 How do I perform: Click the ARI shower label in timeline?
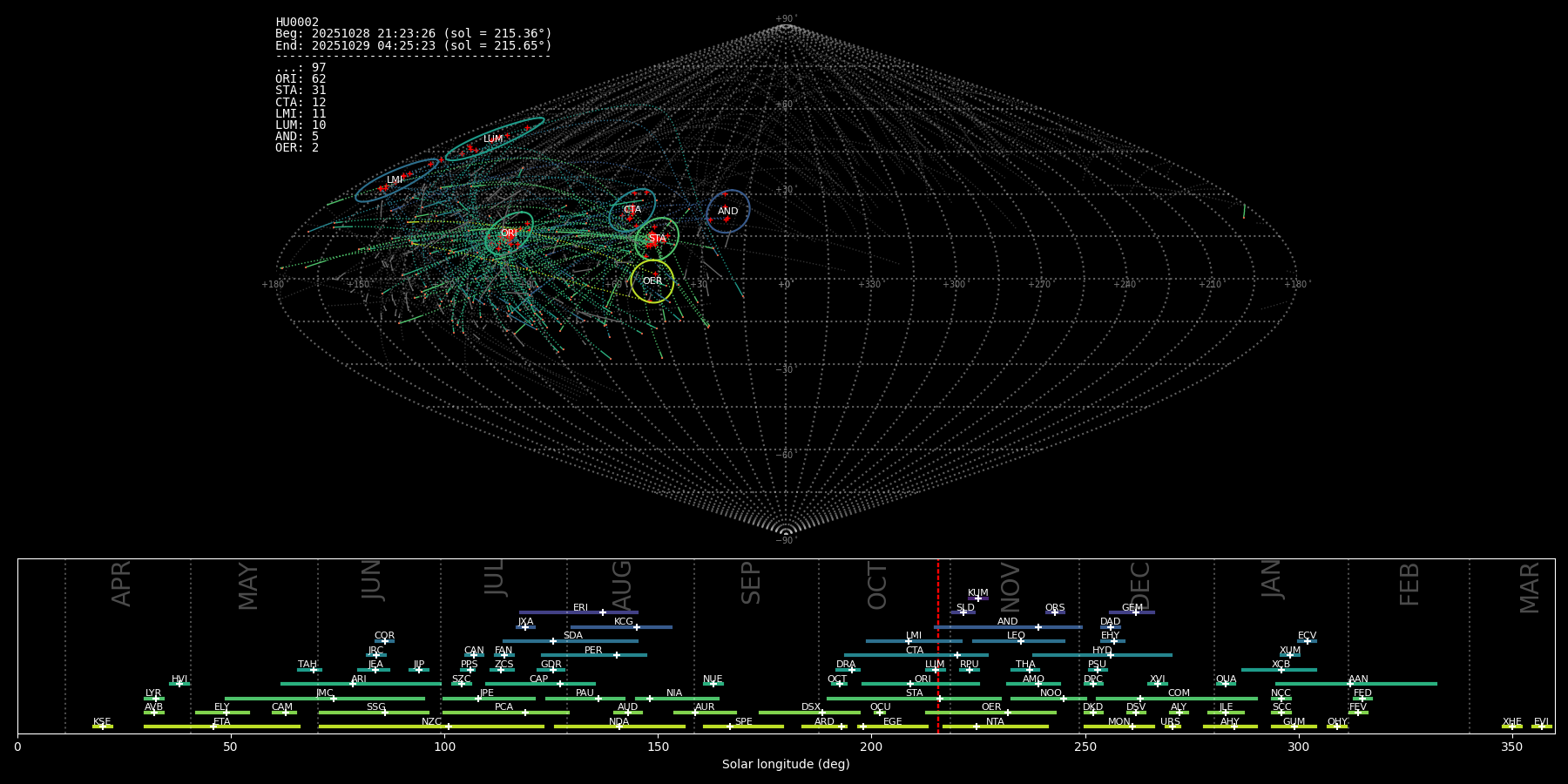click(359, 679)
